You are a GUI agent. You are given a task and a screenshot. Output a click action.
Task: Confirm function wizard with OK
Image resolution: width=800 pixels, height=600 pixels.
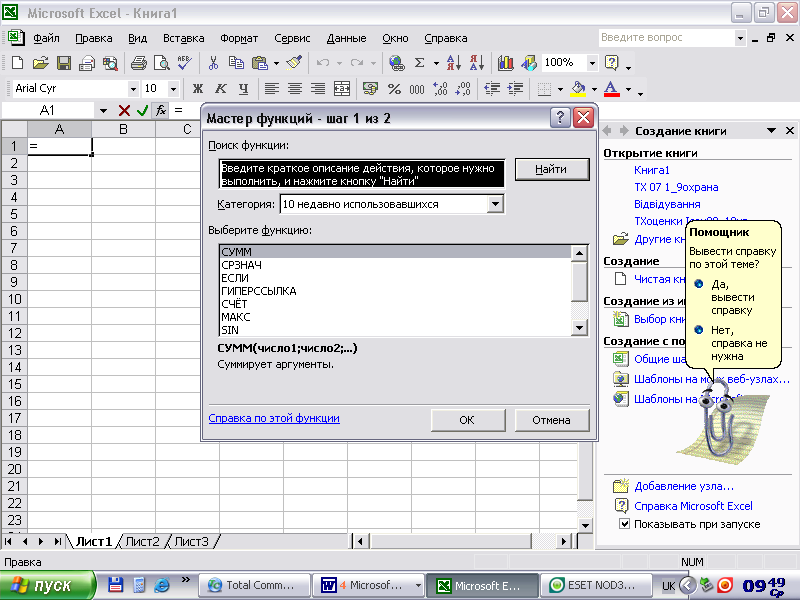tap(467, 420)
